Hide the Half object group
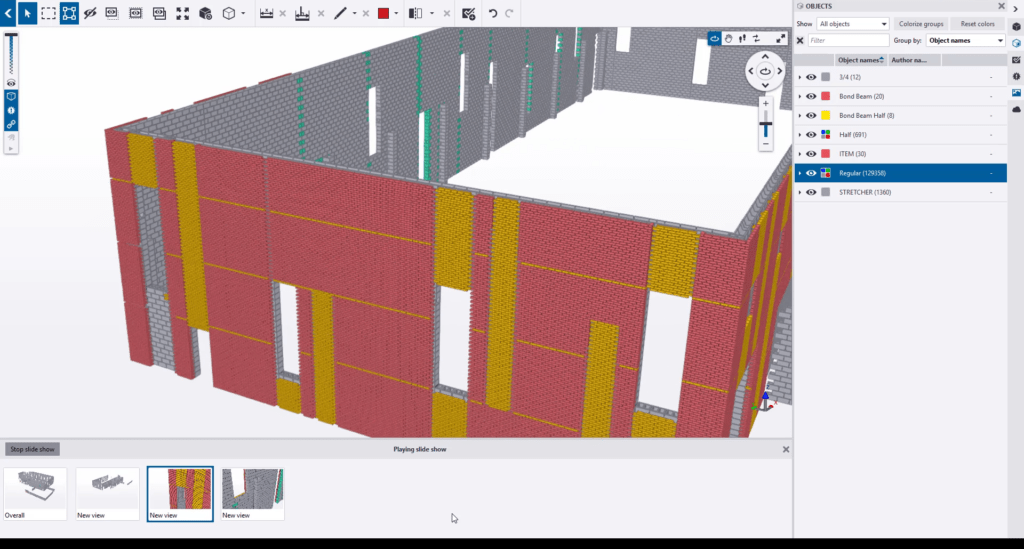The height and width of the screenshot is (549, 1024). pos(811,134)
